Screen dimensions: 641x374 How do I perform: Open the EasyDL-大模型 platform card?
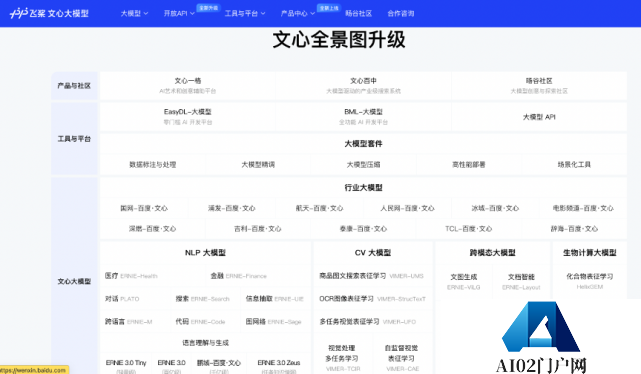point(188,116)
